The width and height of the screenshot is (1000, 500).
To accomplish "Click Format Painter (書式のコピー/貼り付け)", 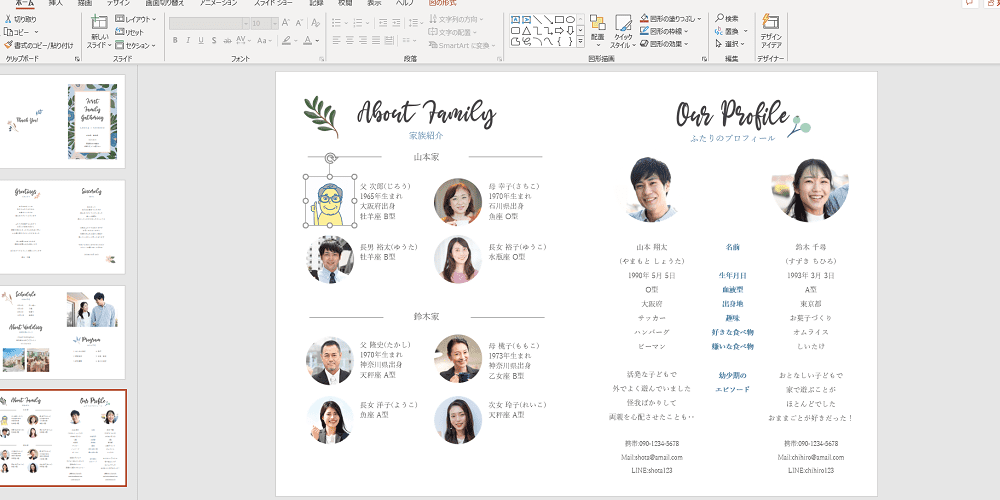I will click(38, 45).
